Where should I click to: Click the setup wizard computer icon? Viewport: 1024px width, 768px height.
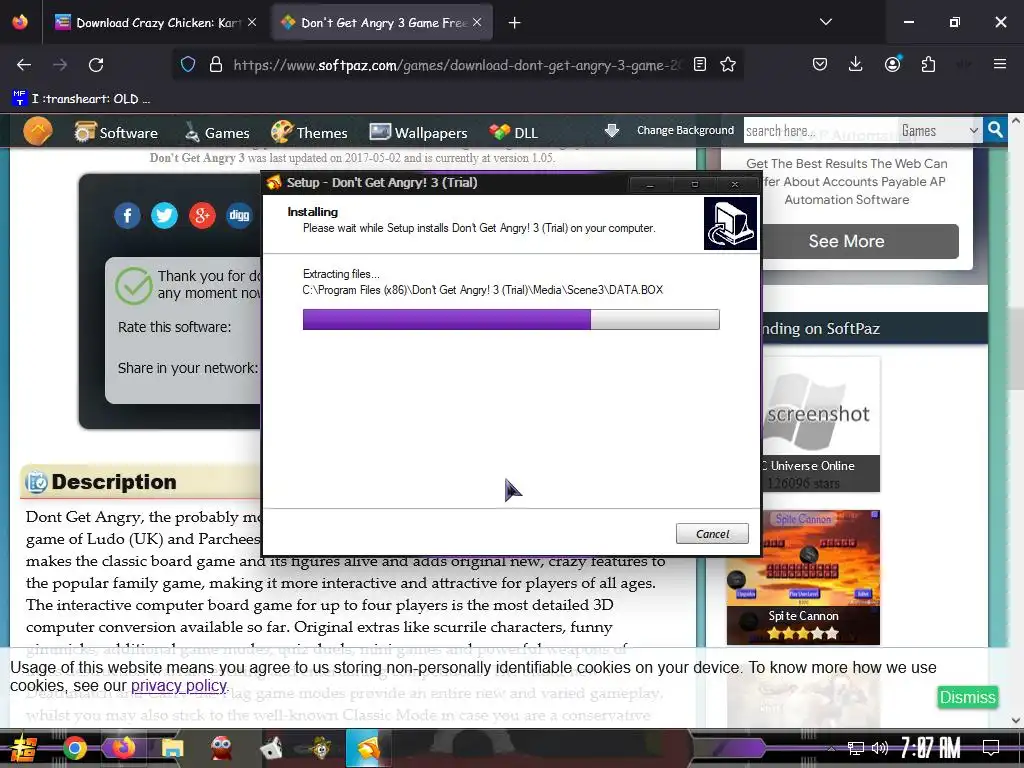coord(730,223)
